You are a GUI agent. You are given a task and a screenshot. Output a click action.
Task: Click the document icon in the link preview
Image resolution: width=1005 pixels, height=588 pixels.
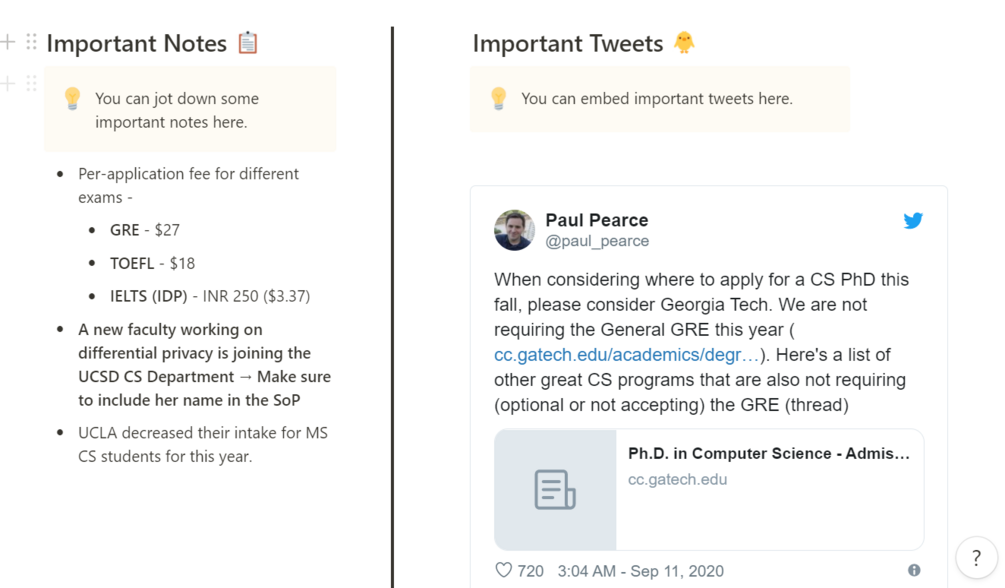(555, 490)
